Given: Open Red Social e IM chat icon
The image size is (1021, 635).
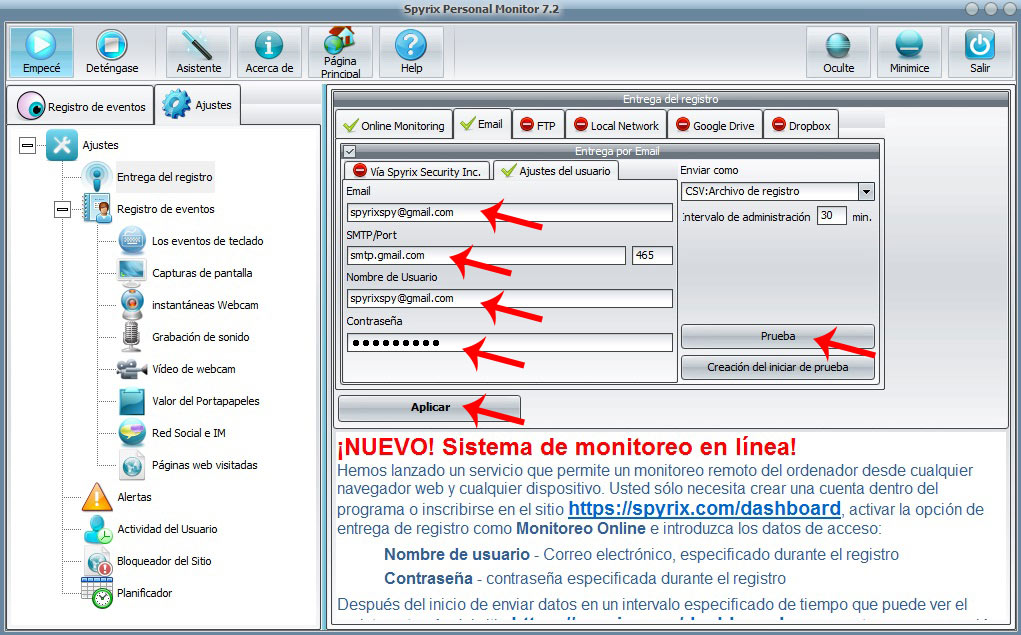Looking at the screenshot, I should pos(132,432).
